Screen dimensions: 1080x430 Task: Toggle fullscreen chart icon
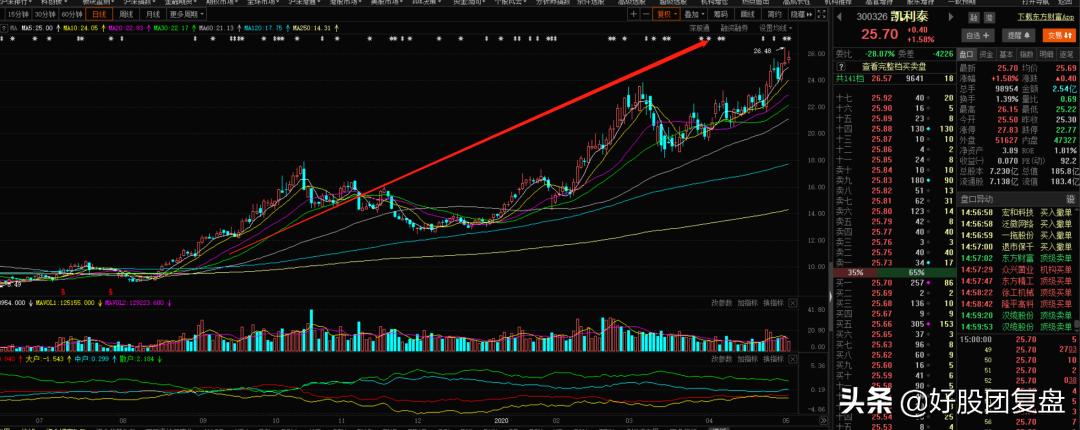point(822,14)
